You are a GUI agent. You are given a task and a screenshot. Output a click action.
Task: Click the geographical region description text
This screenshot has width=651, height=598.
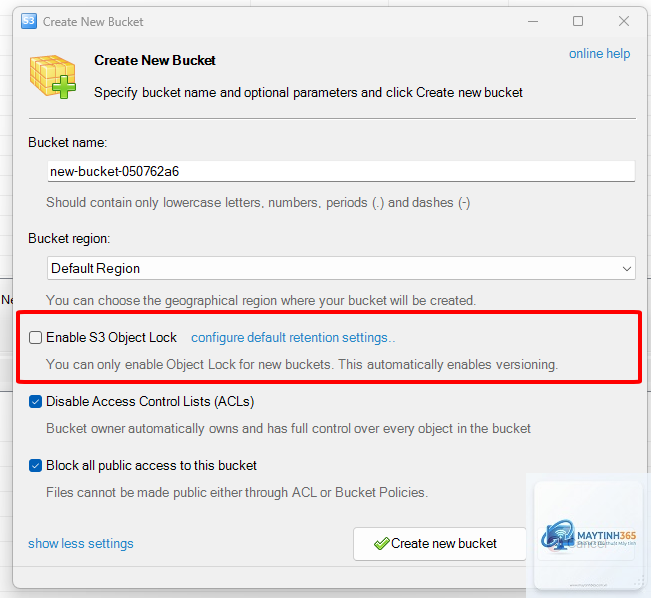[261, 300]
